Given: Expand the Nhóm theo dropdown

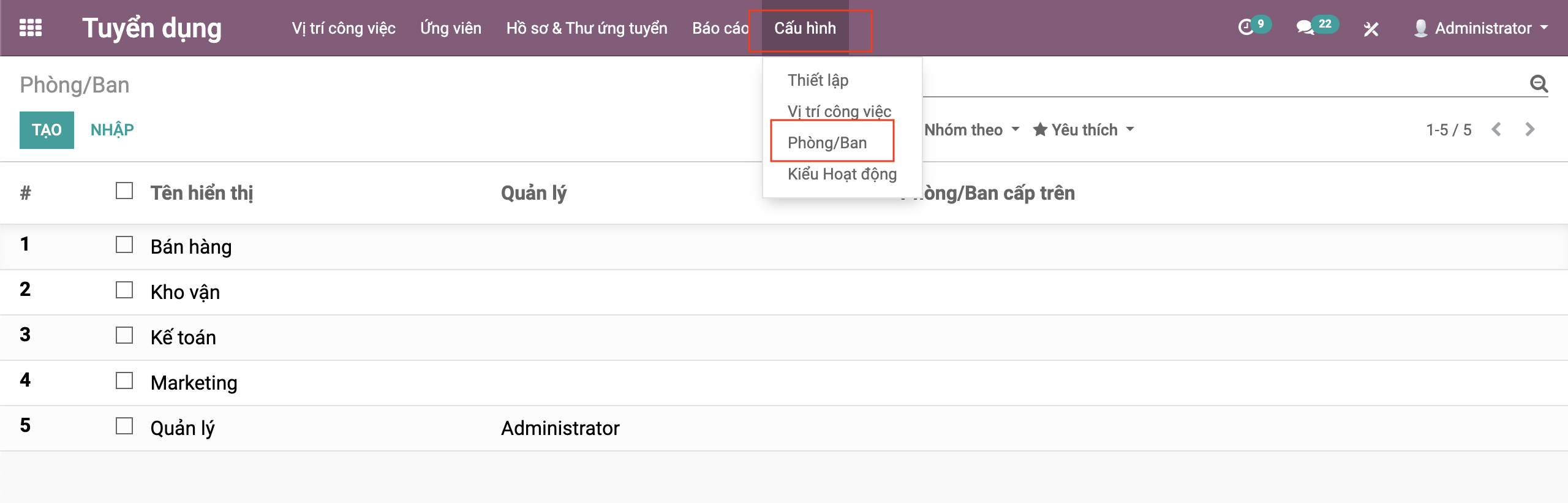Looking at the screenshot, I should (x=971, y=130).
